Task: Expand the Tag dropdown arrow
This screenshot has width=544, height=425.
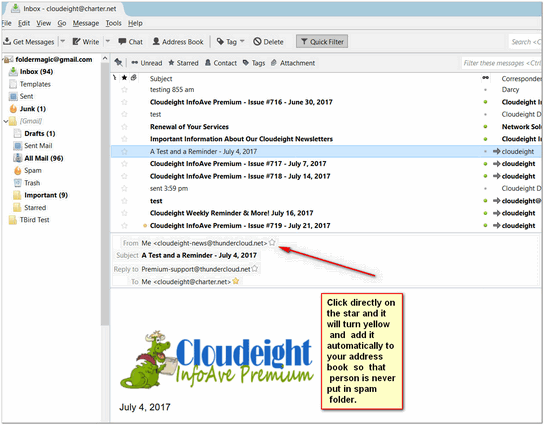Action: click(x=242, y=41)
